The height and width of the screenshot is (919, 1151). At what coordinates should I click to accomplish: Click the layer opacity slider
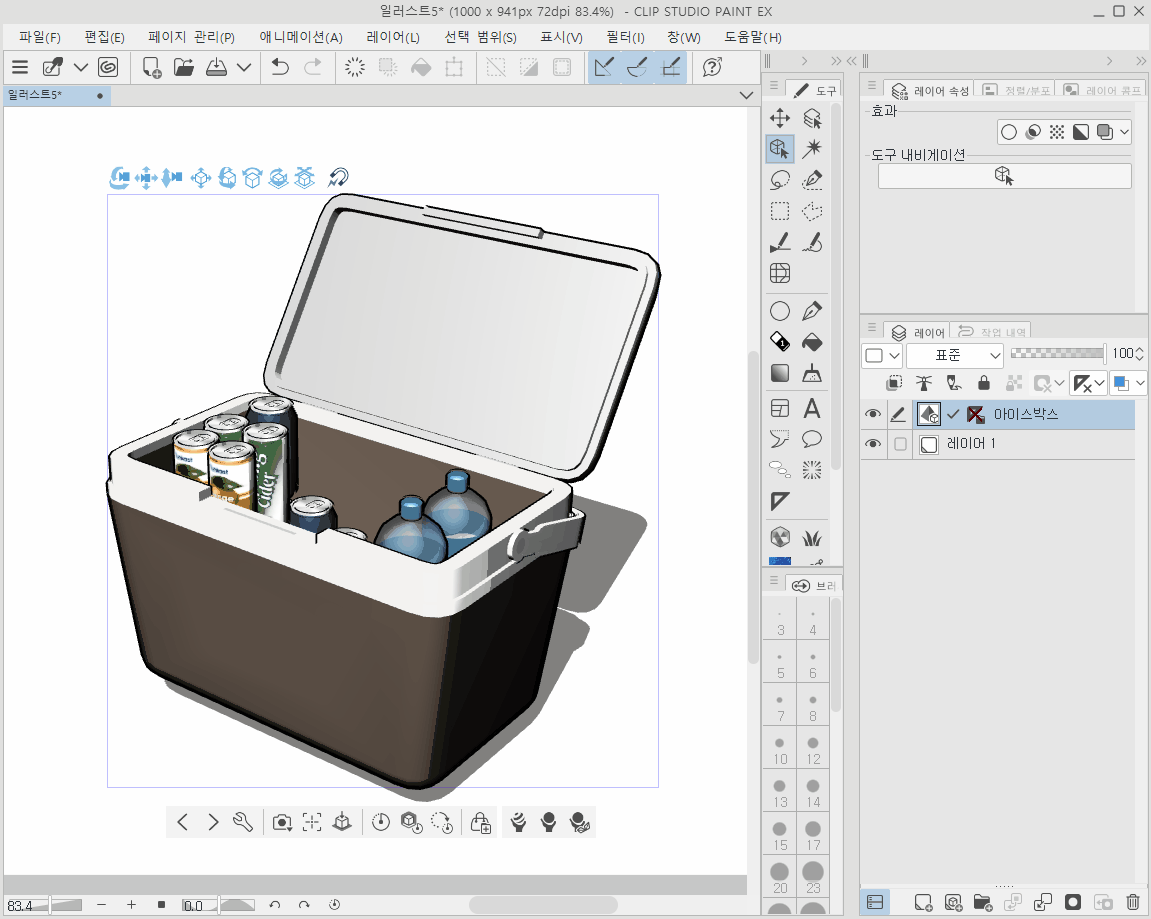[x=1057, y=353]
